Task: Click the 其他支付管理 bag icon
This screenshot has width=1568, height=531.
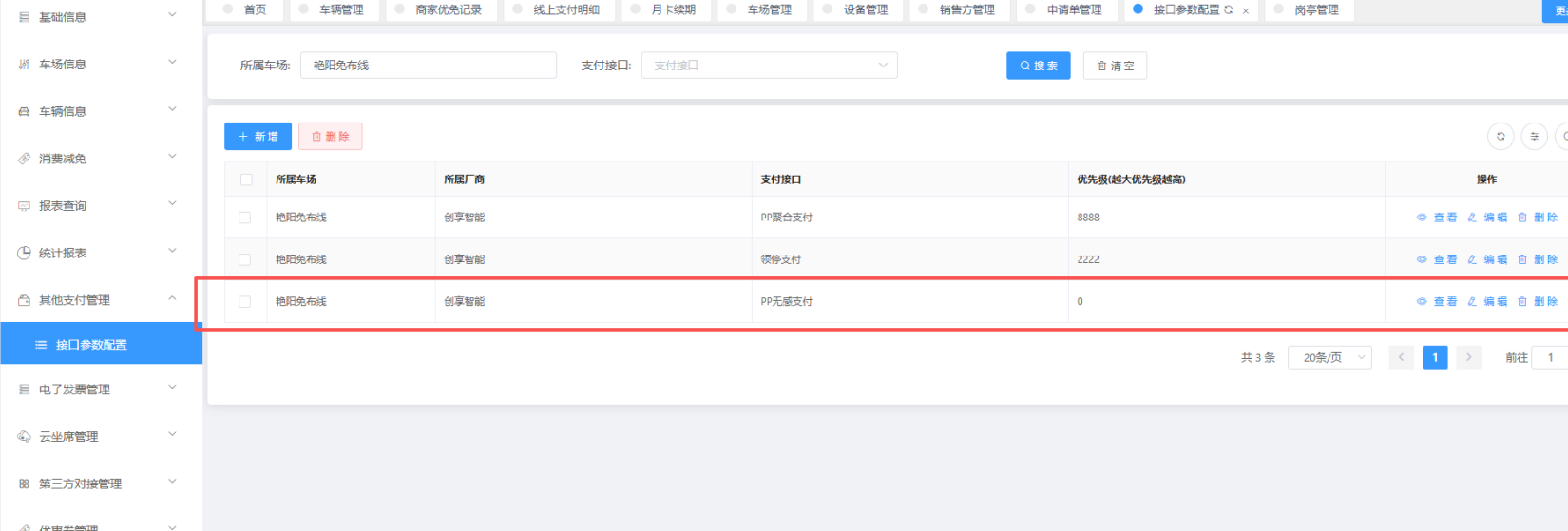Action: [x=25, y=300]
